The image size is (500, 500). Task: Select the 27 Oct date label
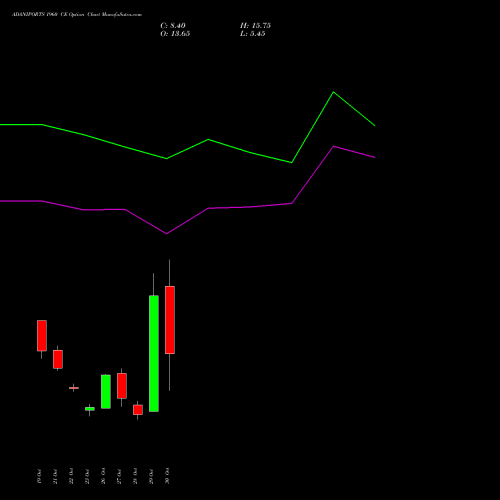click(x=119, y=476)
